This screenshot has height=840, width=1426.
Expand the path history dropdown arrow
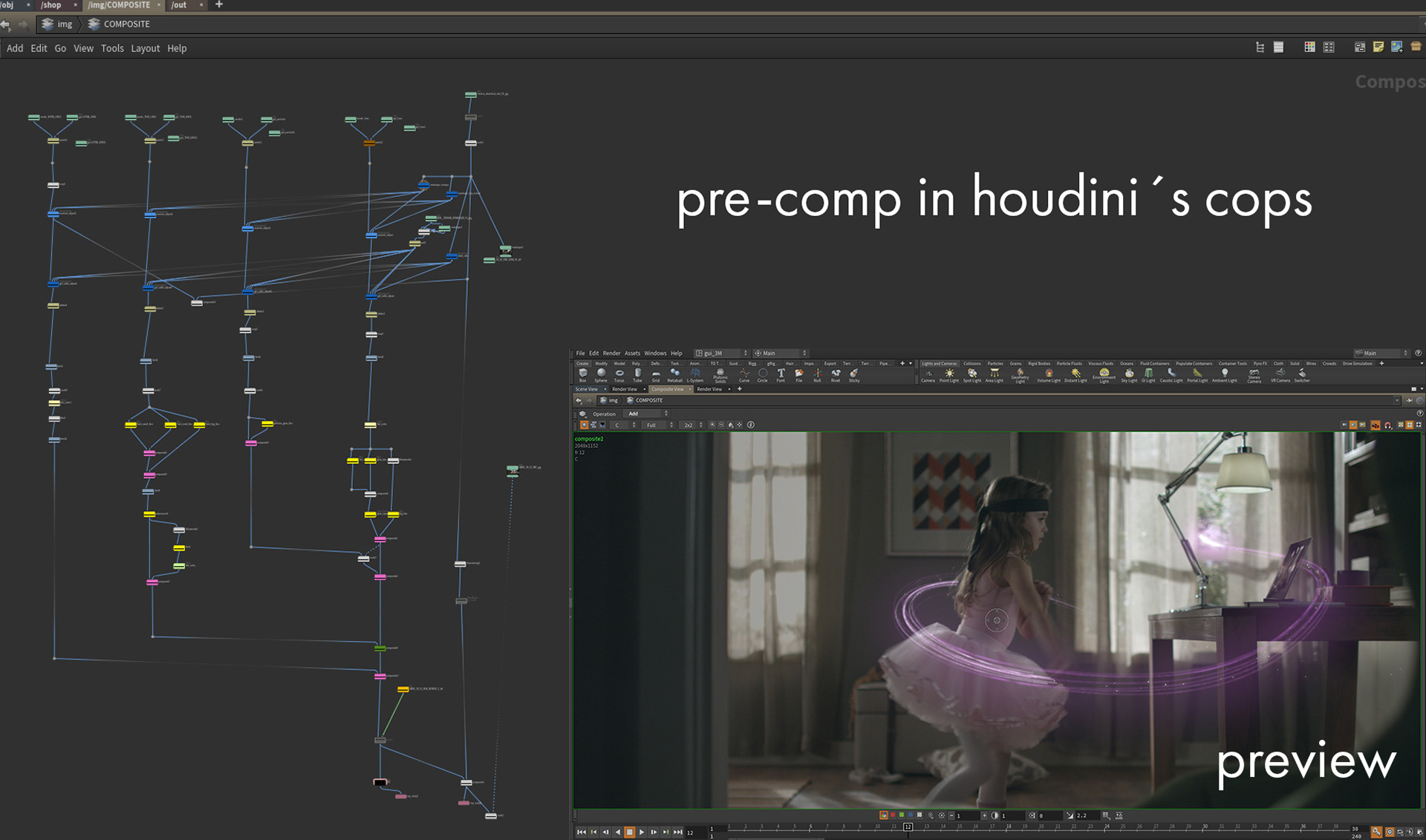1396,400
